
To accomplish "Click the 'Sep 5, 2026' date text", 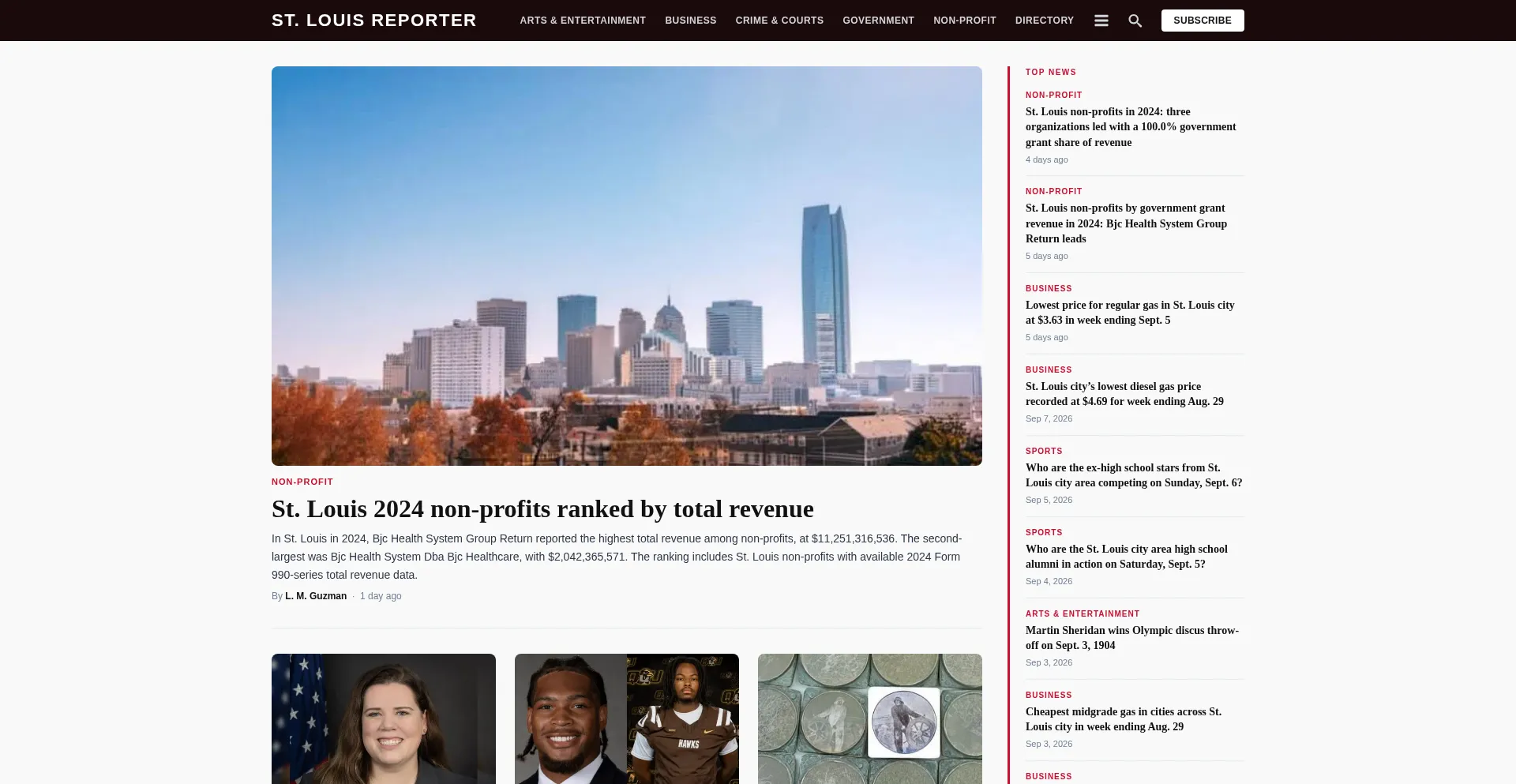I will (1049, 500).
